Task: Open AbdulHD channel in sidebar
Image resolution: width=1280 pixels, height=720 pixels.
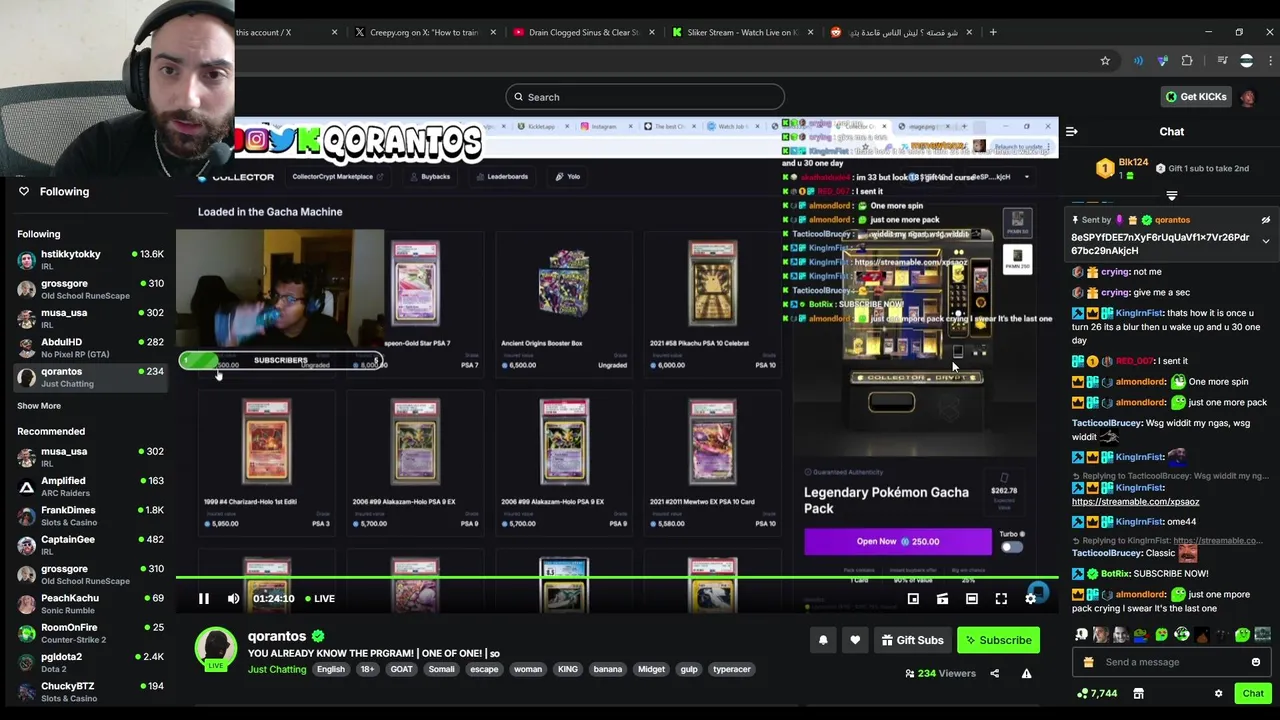Action: click(90, 348)
